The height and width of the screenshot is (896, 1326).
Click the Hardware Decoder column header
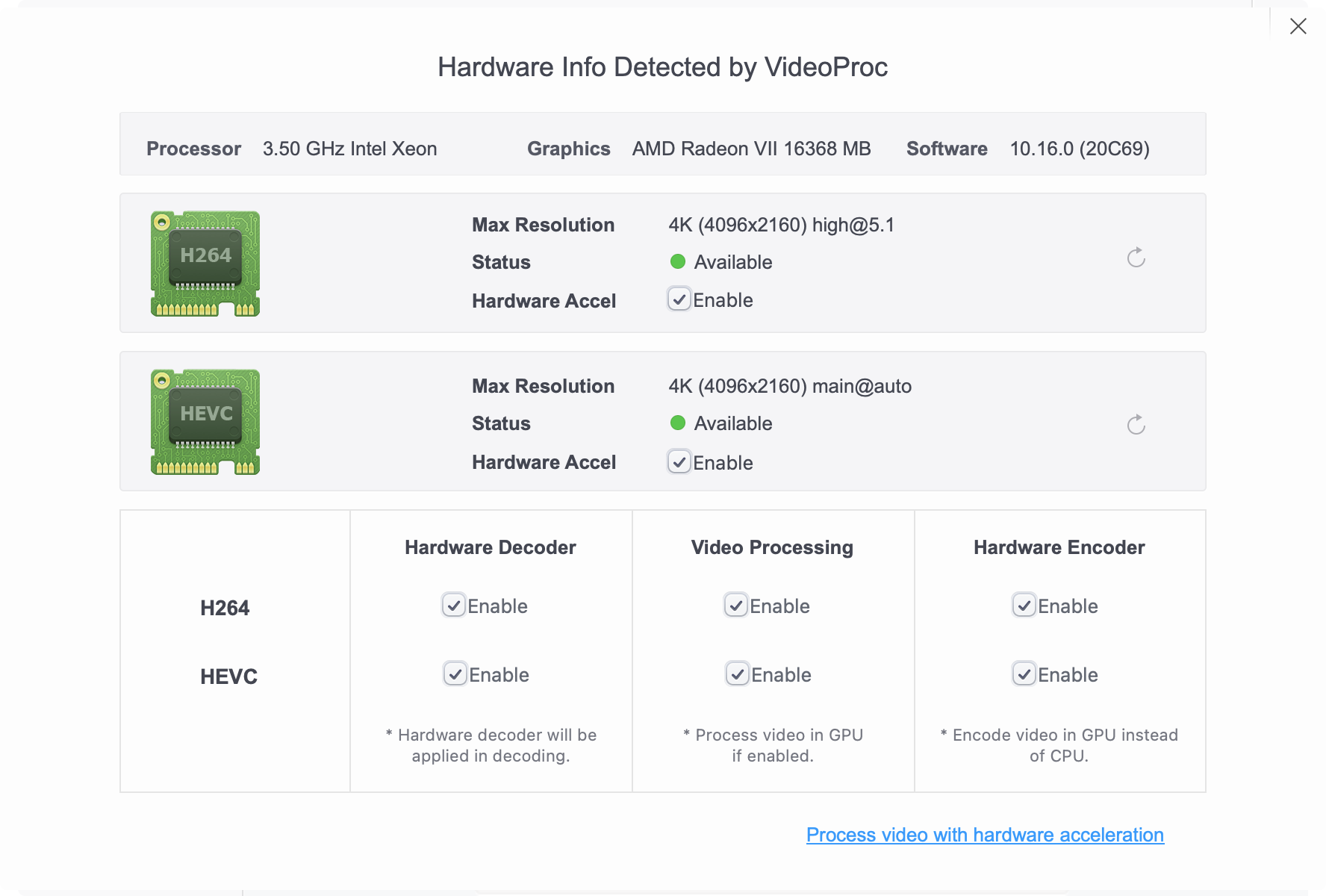tap(491, 547)
